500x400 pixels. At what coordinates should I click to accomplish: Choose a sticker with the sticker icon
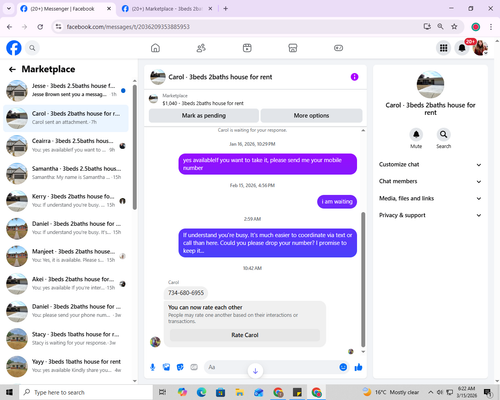pos(180,367)
